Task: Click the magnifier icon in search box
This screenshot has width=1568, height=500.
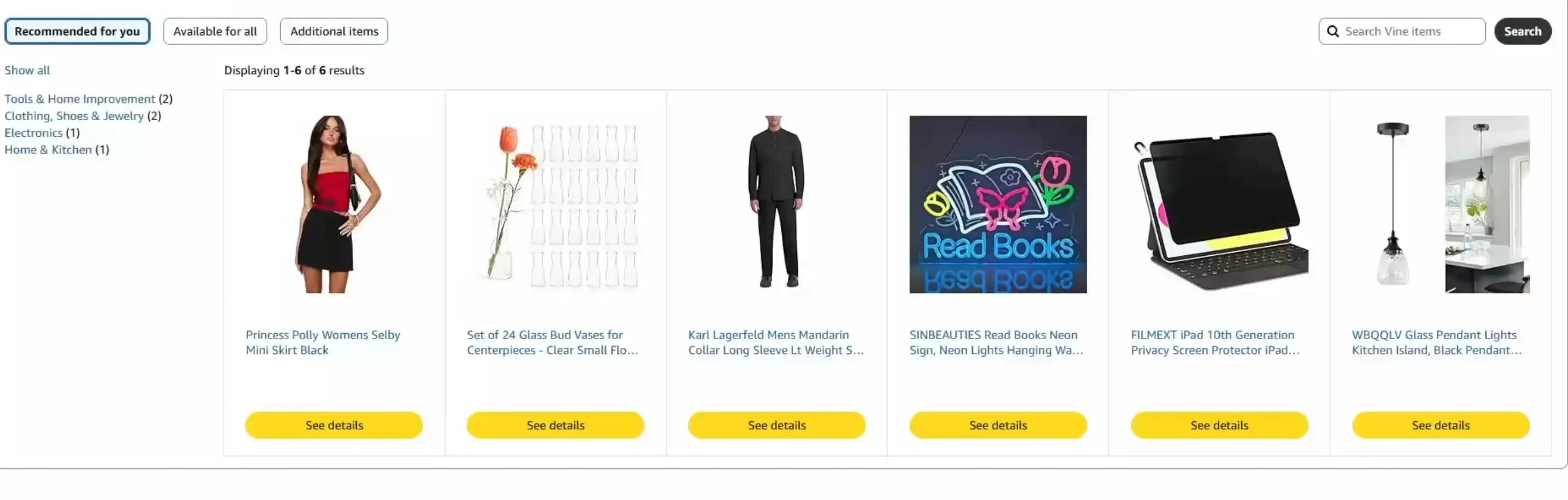Action: (1332, 31)
